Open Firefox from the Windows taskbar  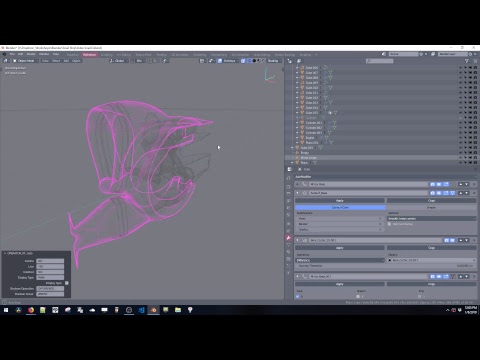click(x=31, y=310)
